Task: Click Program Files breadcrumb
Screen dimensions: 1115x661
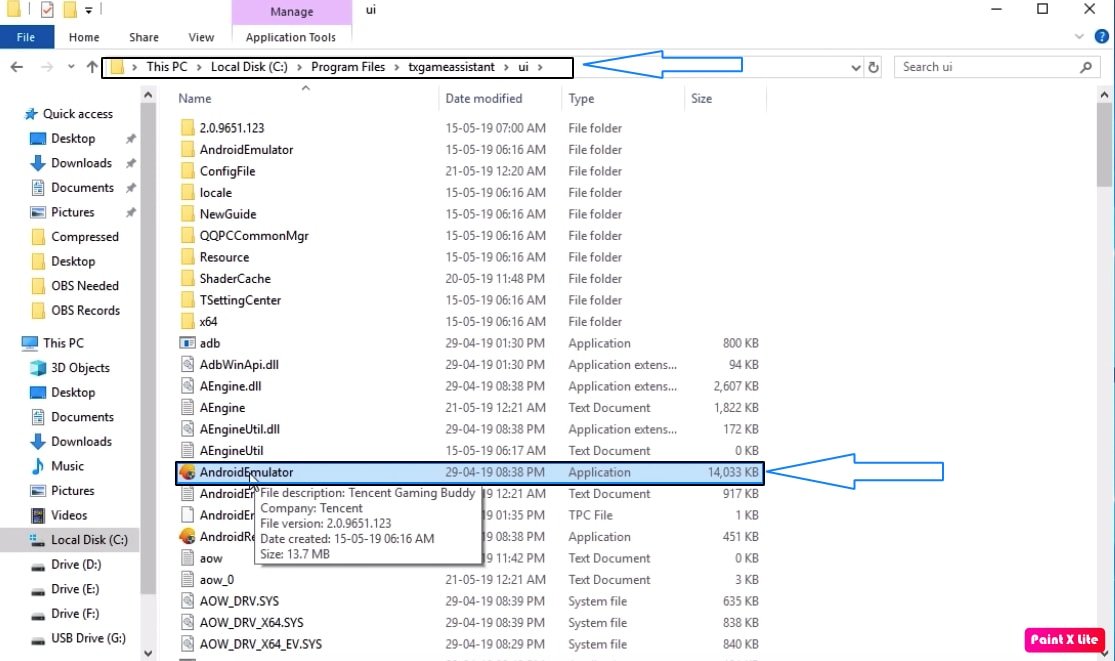Action: (x=348, y=67)
